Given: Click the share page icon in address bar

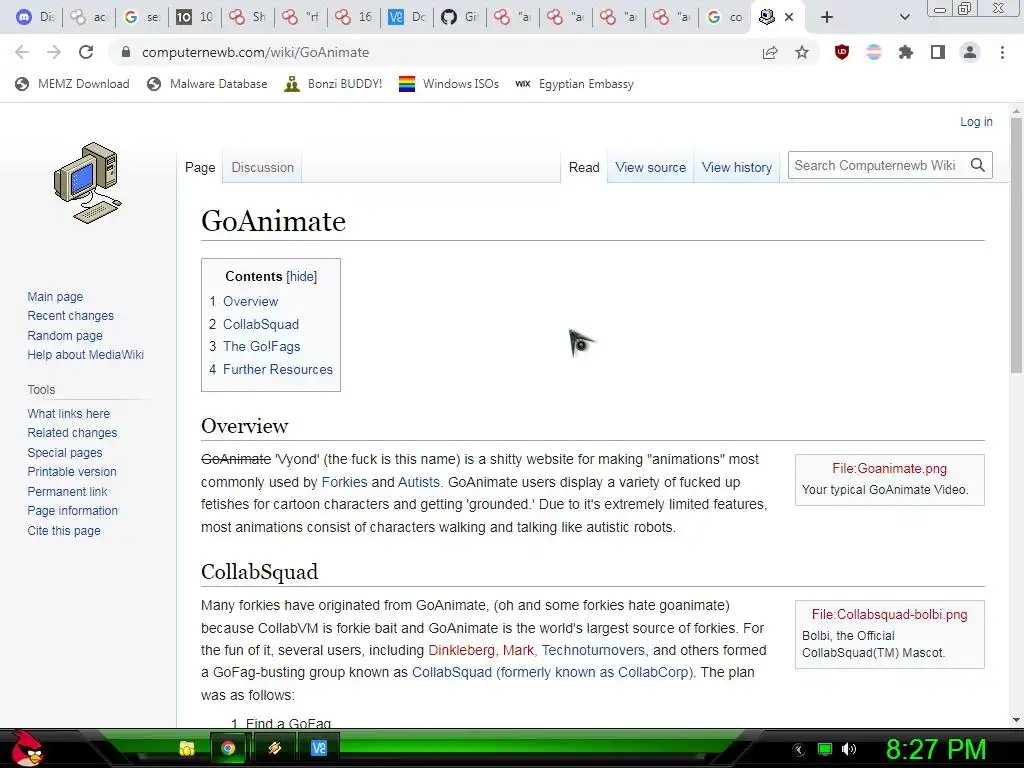Looking at the screenshot, I should tap(770, 52).
